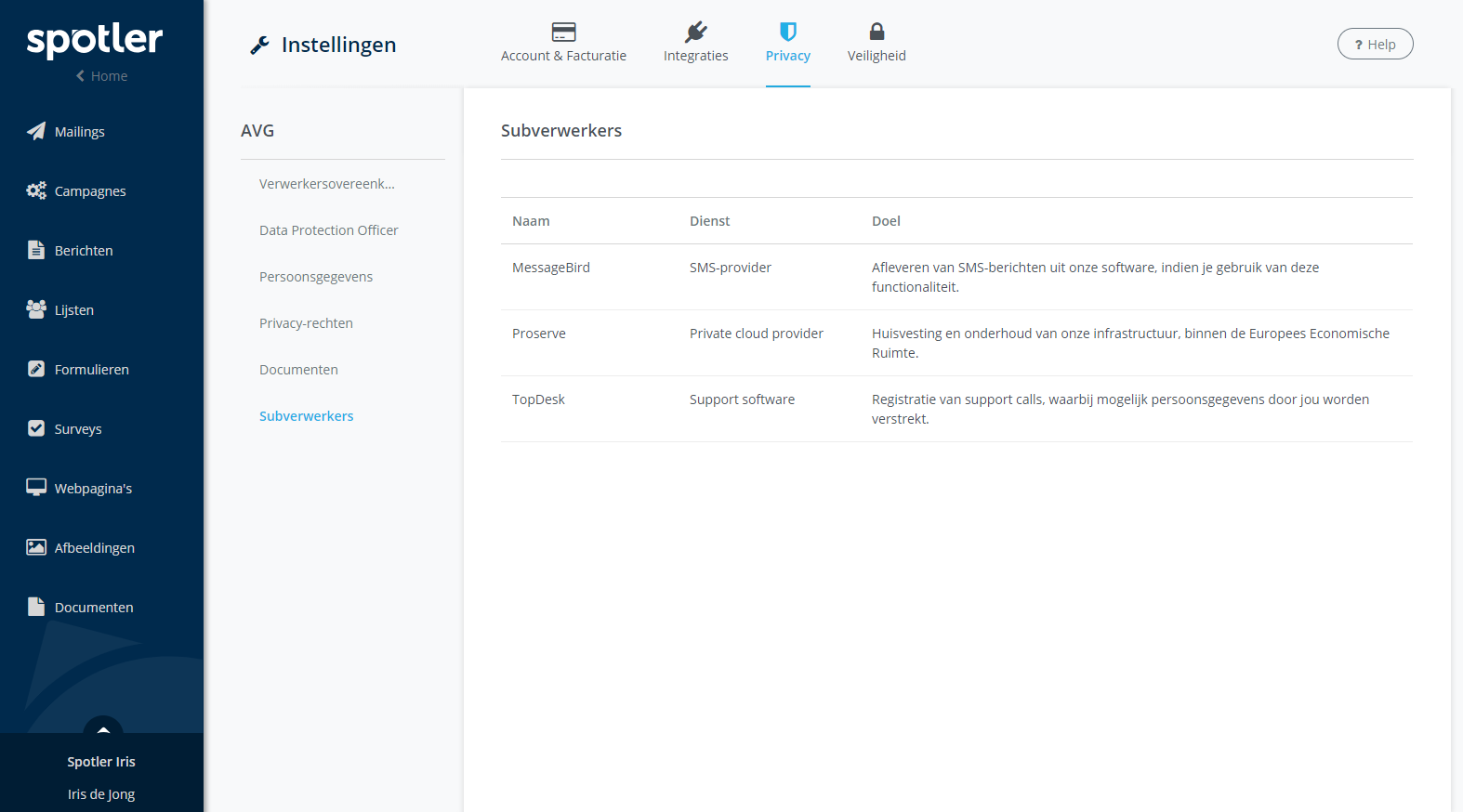Click the Privacy shield icon
The image size is (1463, 812).
coord(788,33)
